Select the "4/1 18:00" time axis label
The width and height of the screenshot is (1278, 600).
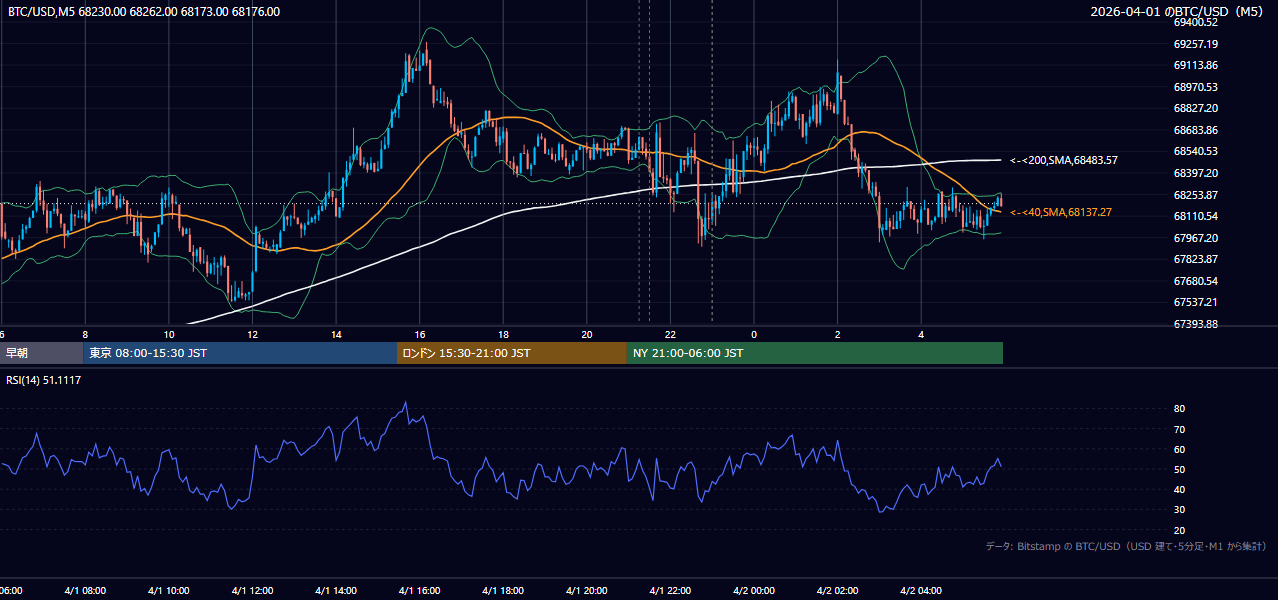tap(505, 591)
